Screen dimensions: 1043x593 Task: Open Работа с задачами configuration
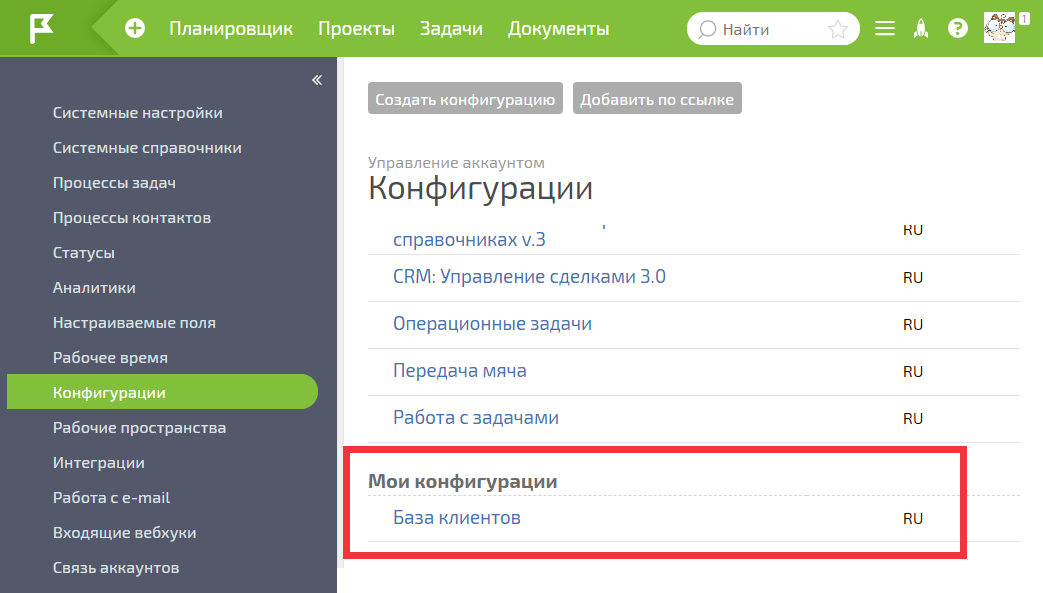(476, 418)
